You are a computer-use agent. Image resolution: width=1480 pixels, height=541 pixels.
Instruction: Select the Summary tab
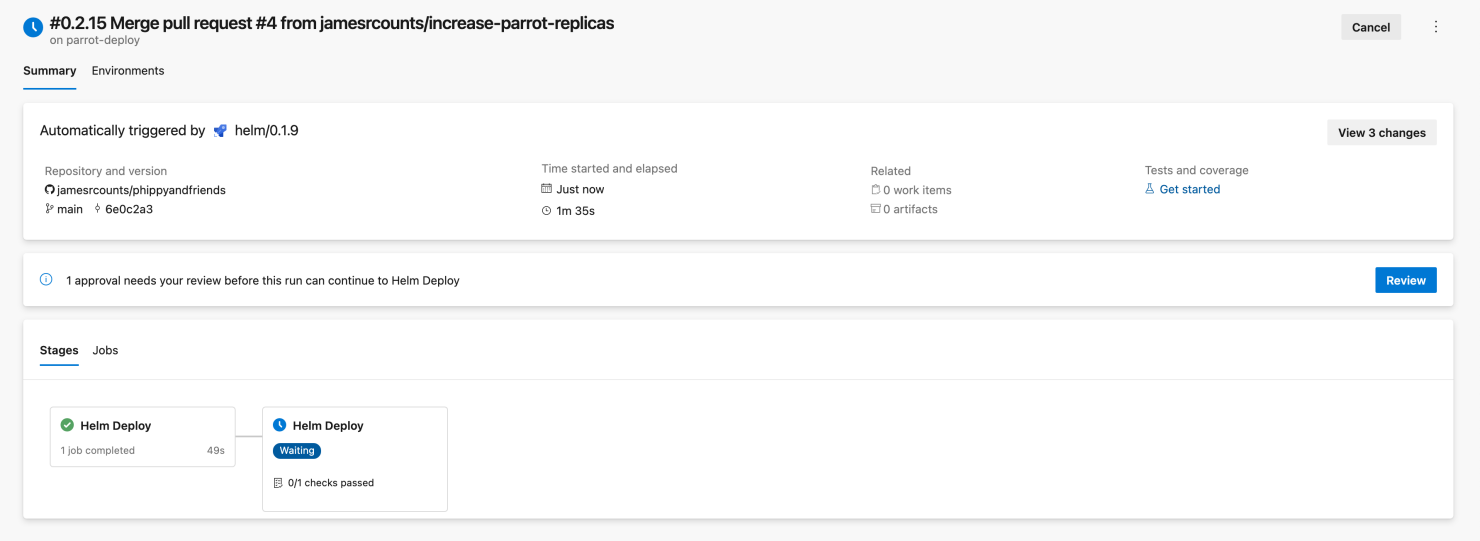(x=50, y=71)
